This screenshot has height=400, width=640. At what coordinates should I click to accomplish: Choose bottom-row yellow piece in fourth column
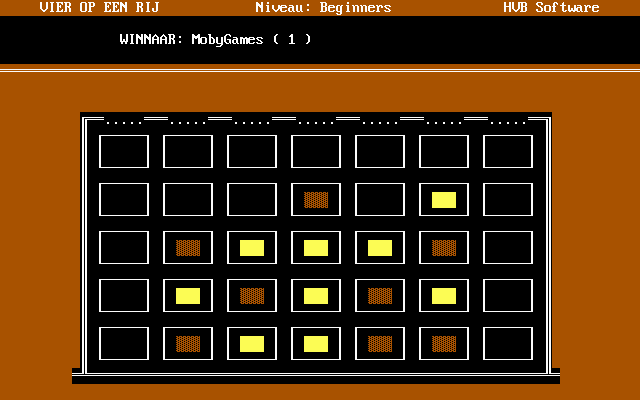(316, 344)
